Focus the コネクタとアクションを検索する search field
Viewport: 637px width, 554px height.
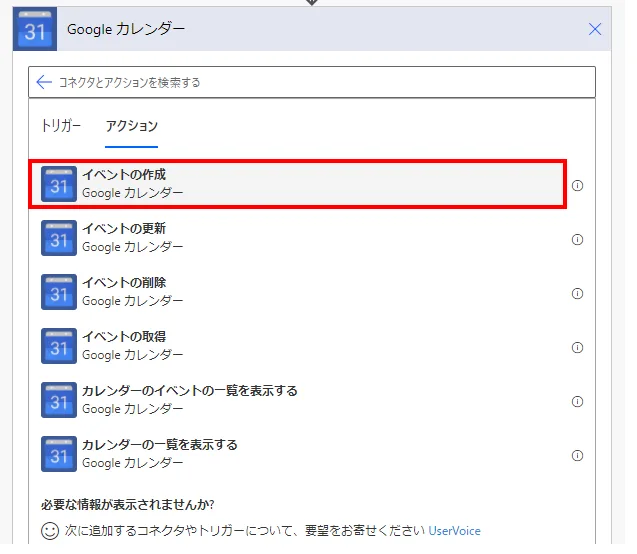[x=312, y=82]
